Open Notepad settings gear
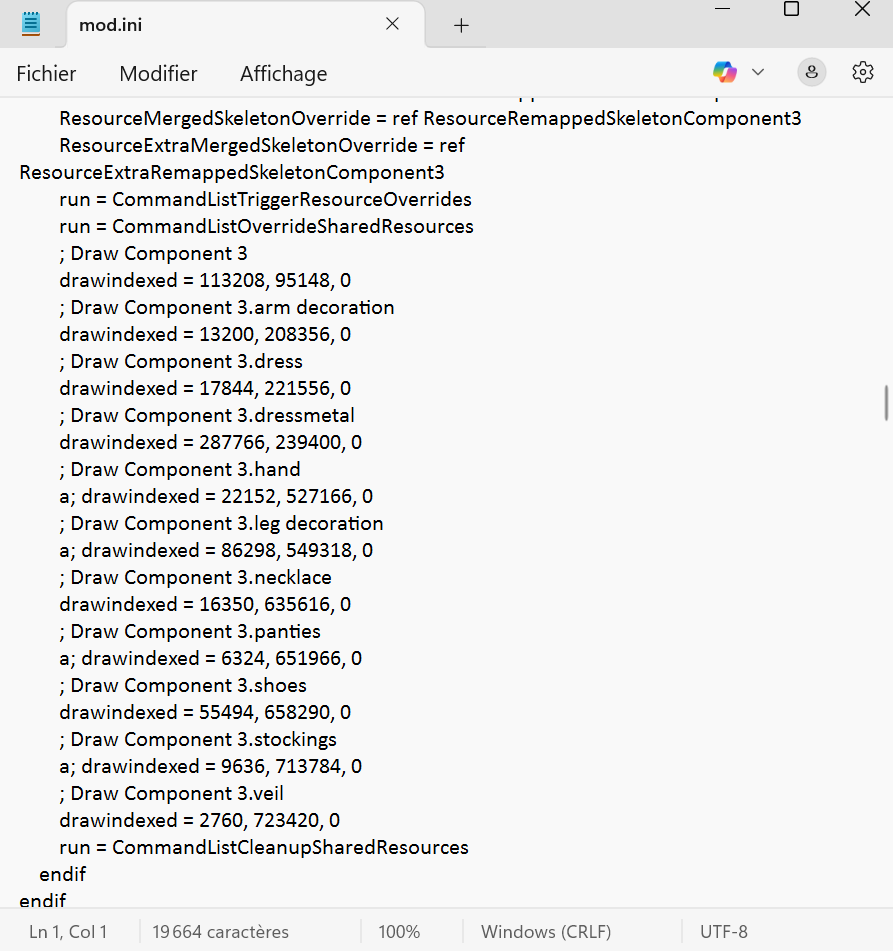 click(863, 72)
